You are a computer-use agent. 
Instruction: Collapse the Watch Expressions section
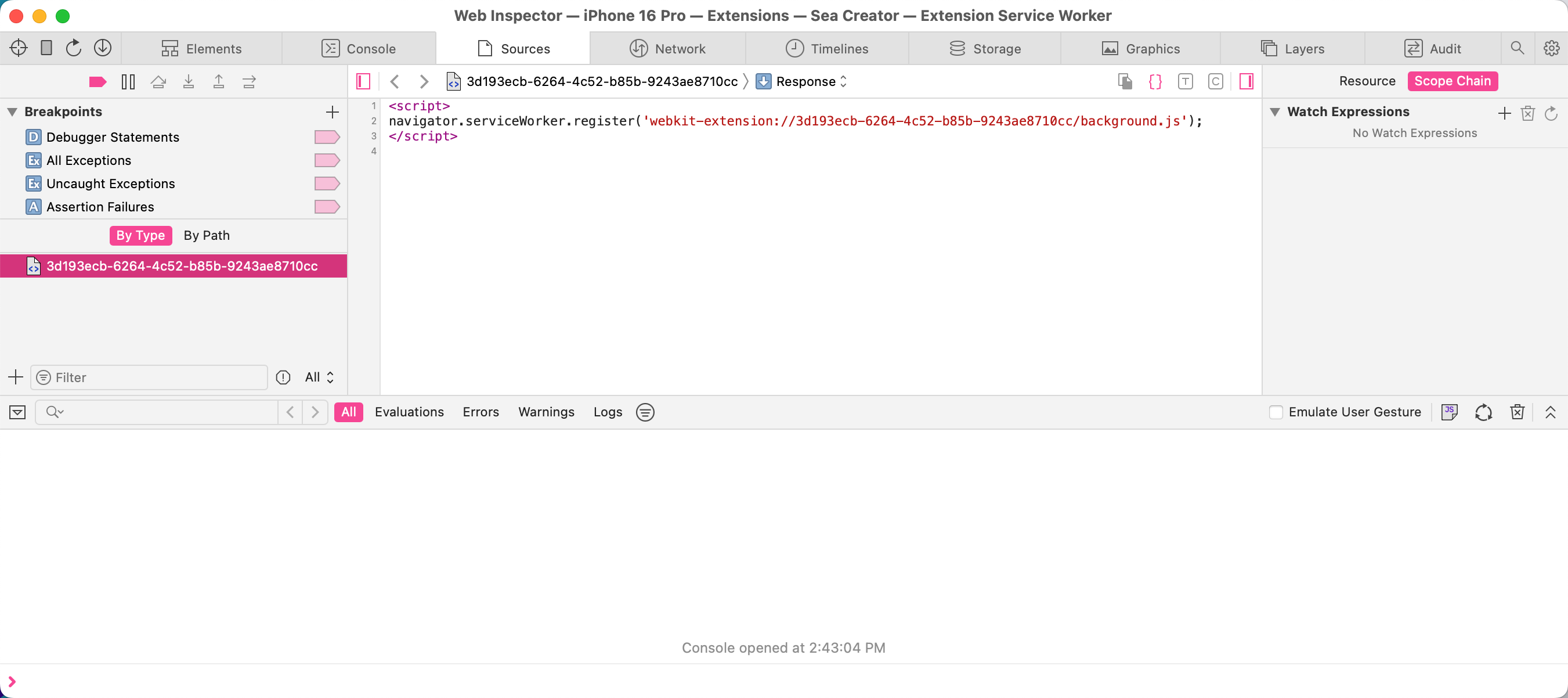point(1274,112)
